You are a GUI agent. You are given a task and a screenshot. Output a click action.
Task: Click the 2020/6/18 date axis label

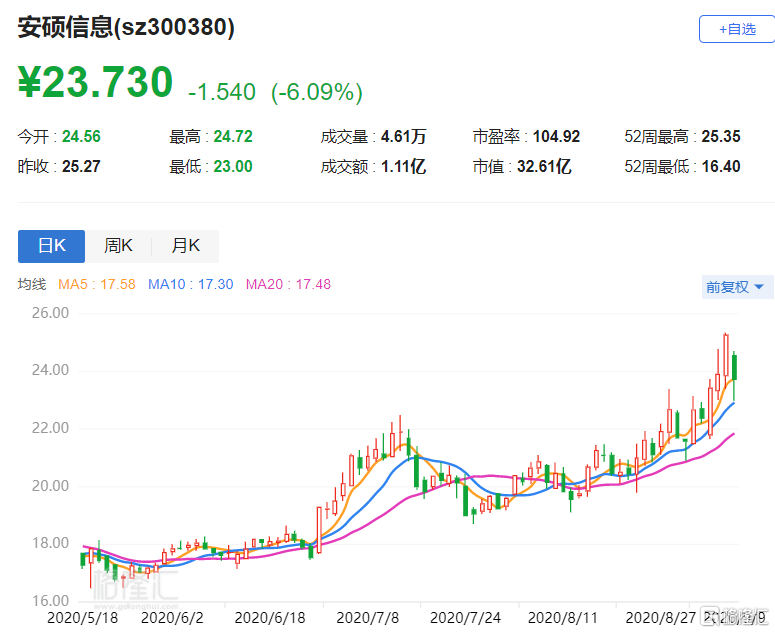tap(270, 618)
